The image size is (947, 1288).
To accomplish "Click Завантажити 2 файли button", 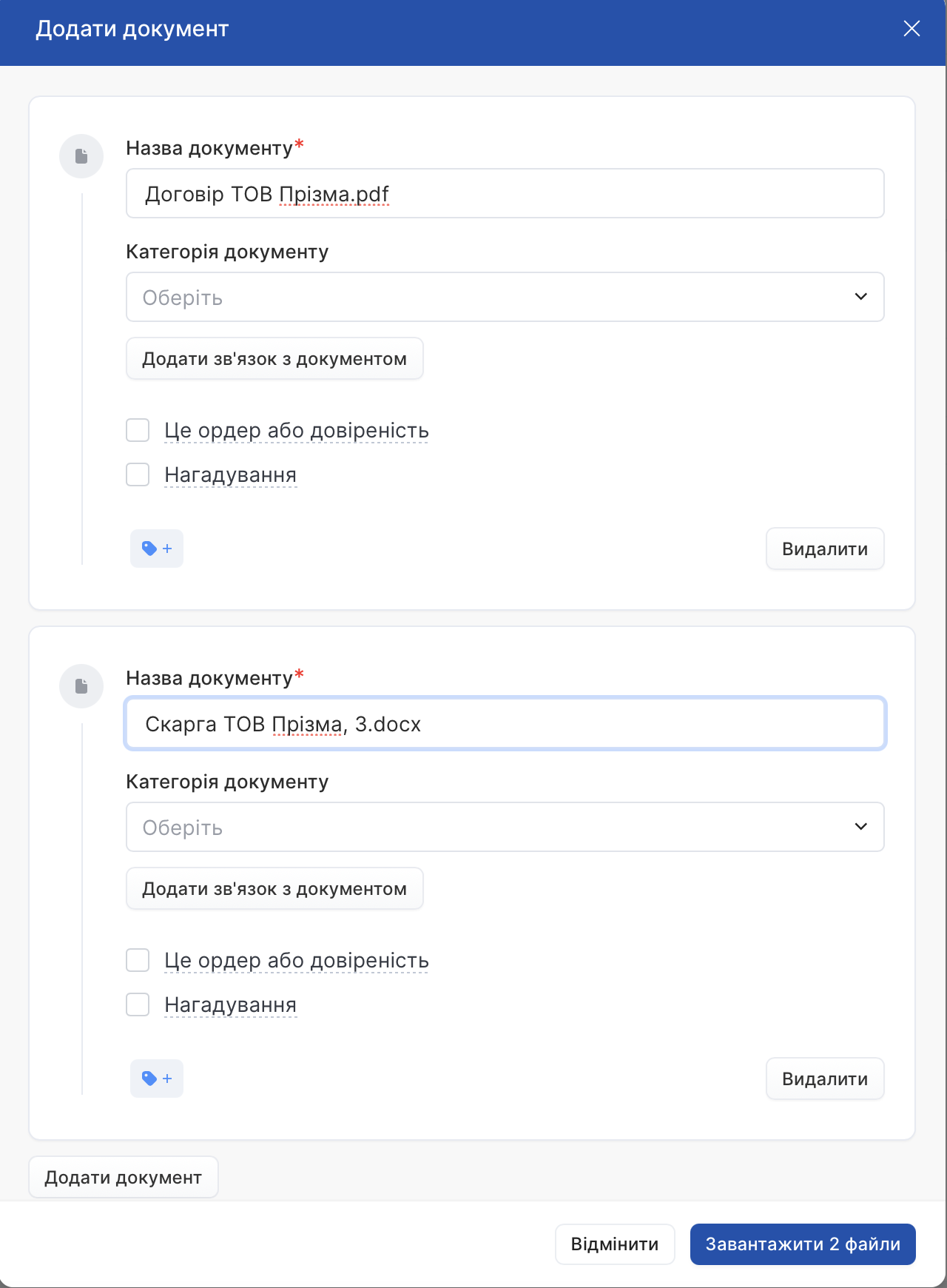I will click(x=803, y=1244).
